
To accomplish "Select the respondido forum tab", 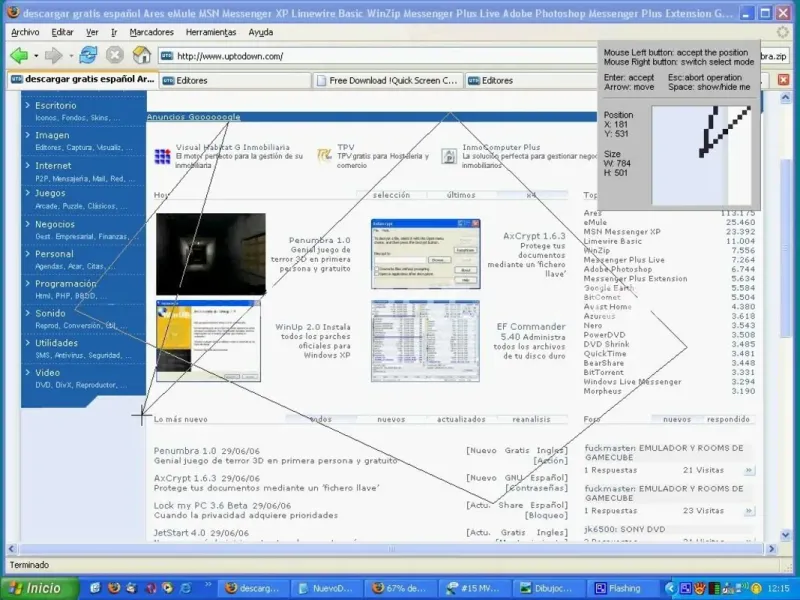I will coord(728,419).
